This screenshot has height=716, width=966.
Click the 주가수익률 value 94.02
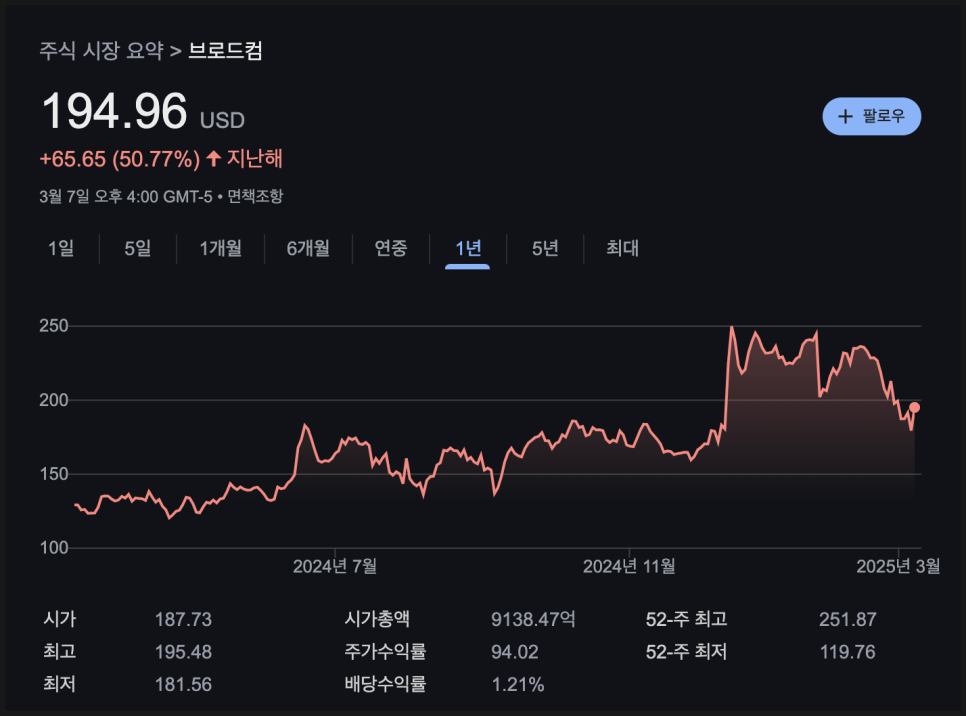click(x=514, y=652)
